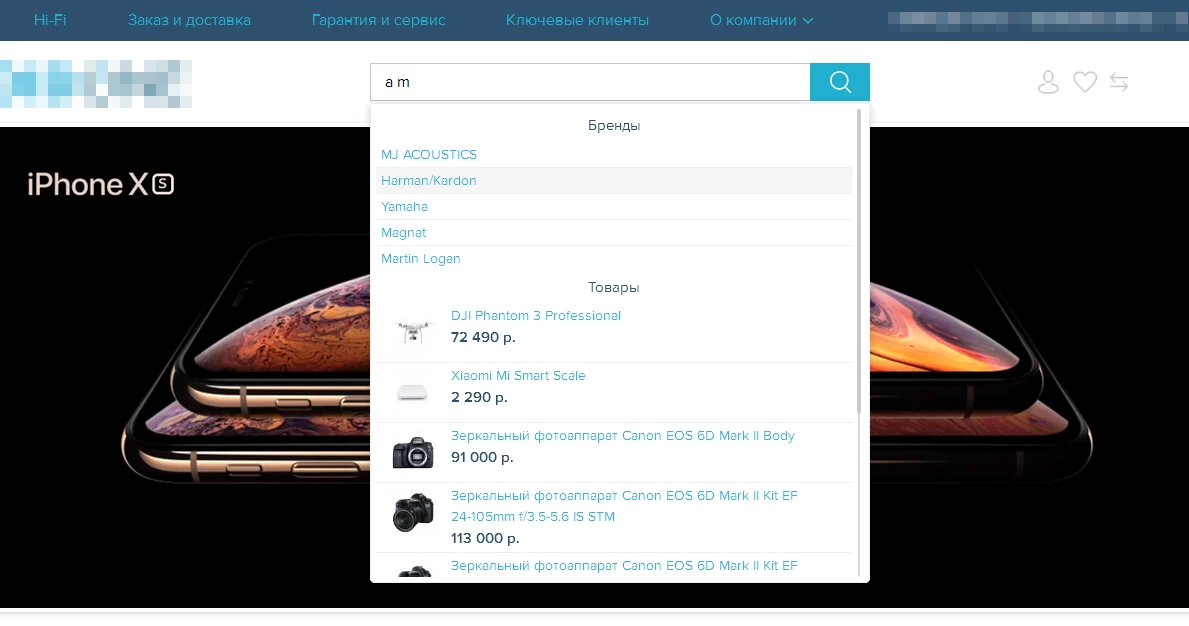The height and width of the screenshot is (626, 1189).
Task: Open Гарантия и сервис menu item
Action: click(378, 20)
